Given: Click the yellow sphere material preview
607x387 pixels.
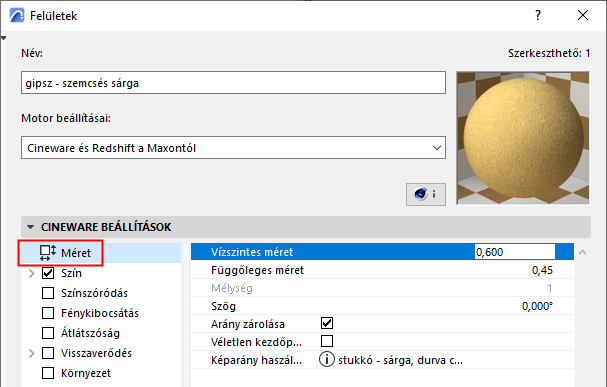Looking at the screenshot, I should (x=523, y=138).
